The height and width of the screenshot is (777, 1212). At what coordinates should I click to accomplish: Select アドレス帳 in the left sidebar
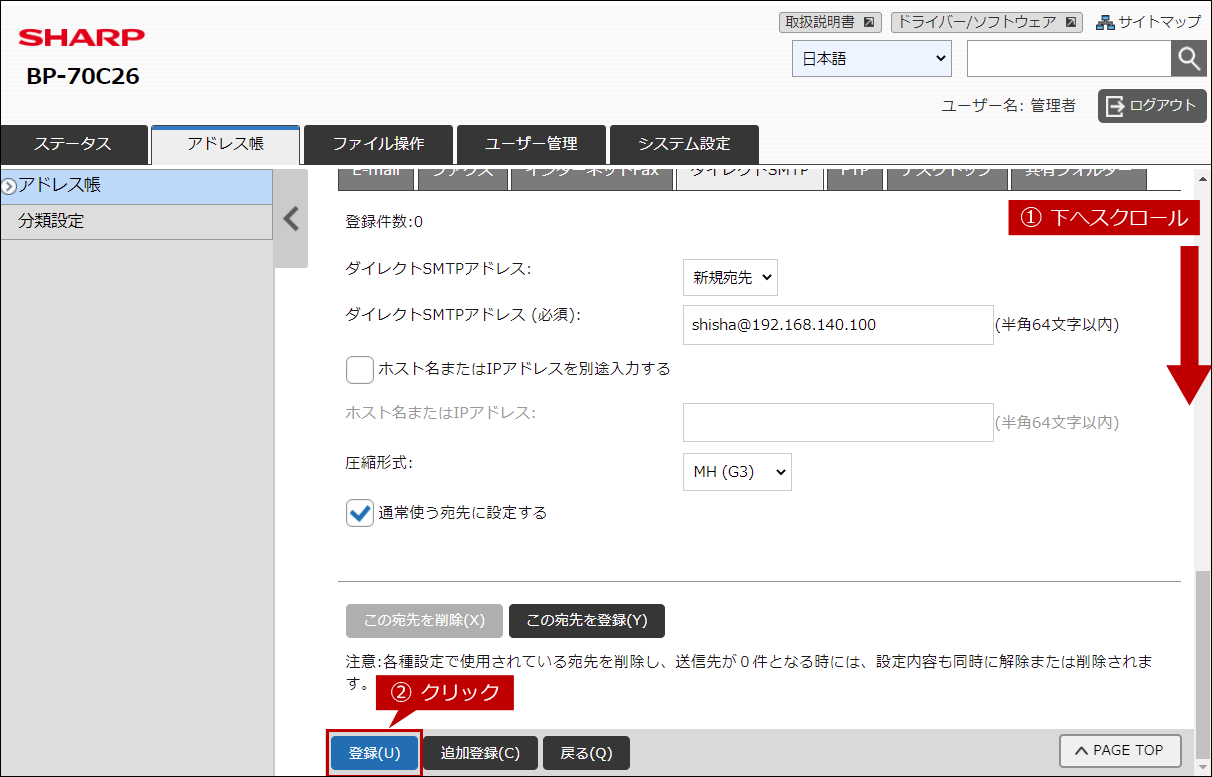[x=136, y=186]
